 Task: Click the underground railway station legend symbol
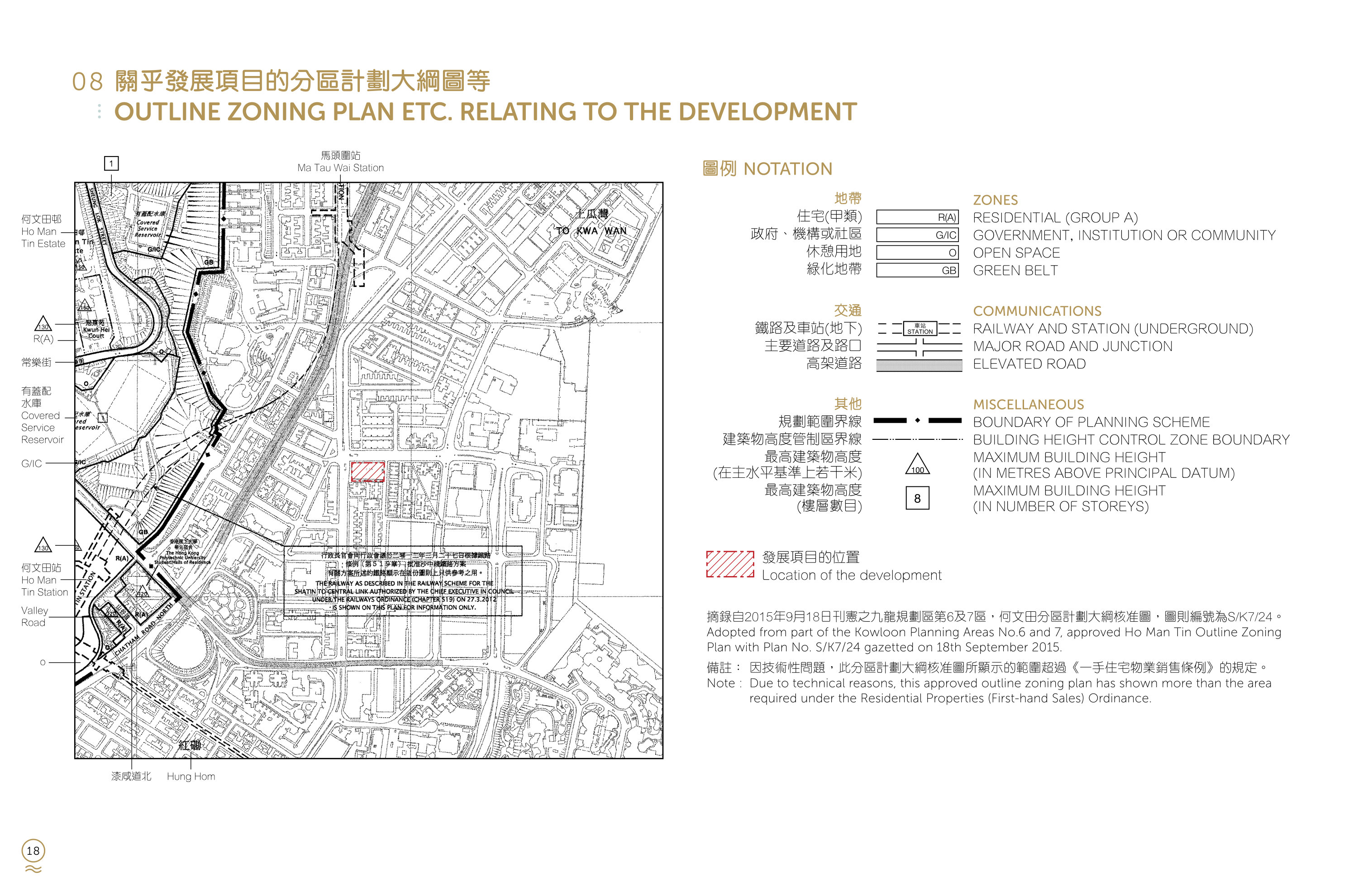pyautogui.click(x=919, y=329)
